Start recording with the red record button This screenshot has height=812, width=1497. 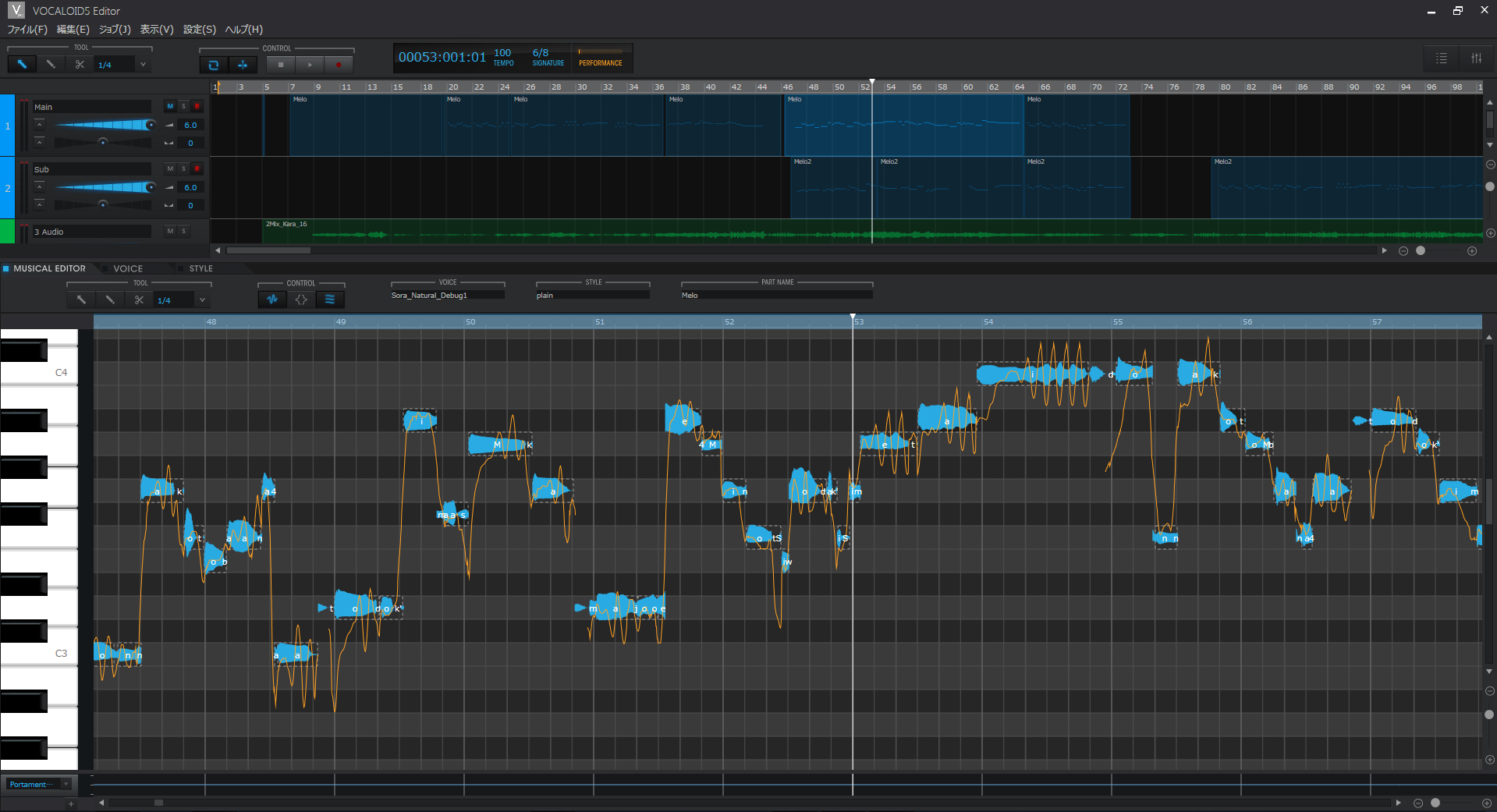click(339, 65)
